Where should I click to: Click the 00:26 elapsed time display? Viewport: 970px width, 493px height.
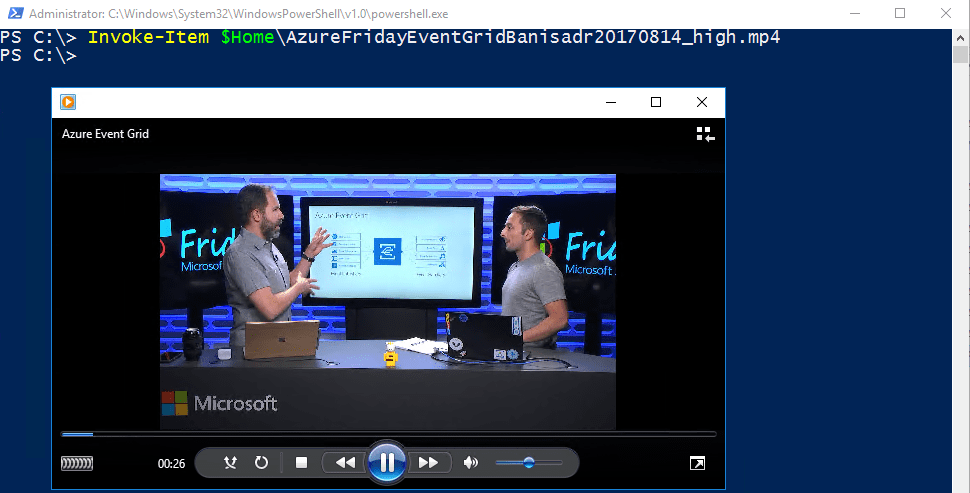171,464
